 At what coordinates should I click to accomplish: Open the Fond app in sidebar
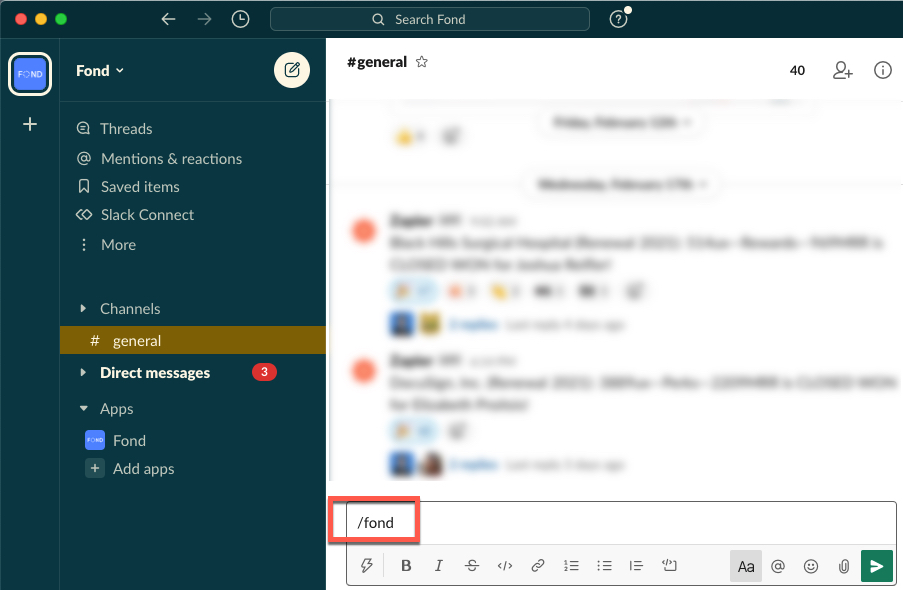[116, 441]
